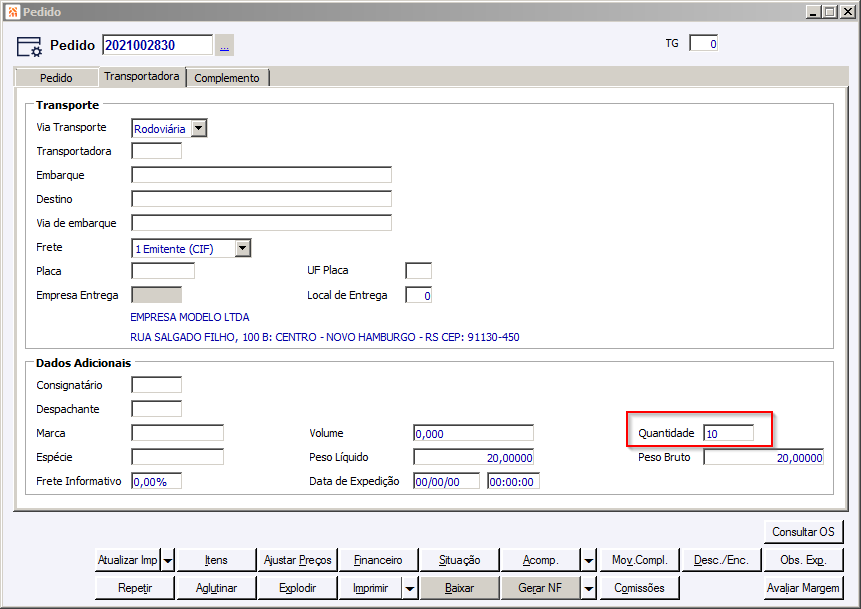Viewport: 861px width, 609px height.
Task: Expand the Frete Emitente (CIF) dropdown
Action: coord(243,248)
